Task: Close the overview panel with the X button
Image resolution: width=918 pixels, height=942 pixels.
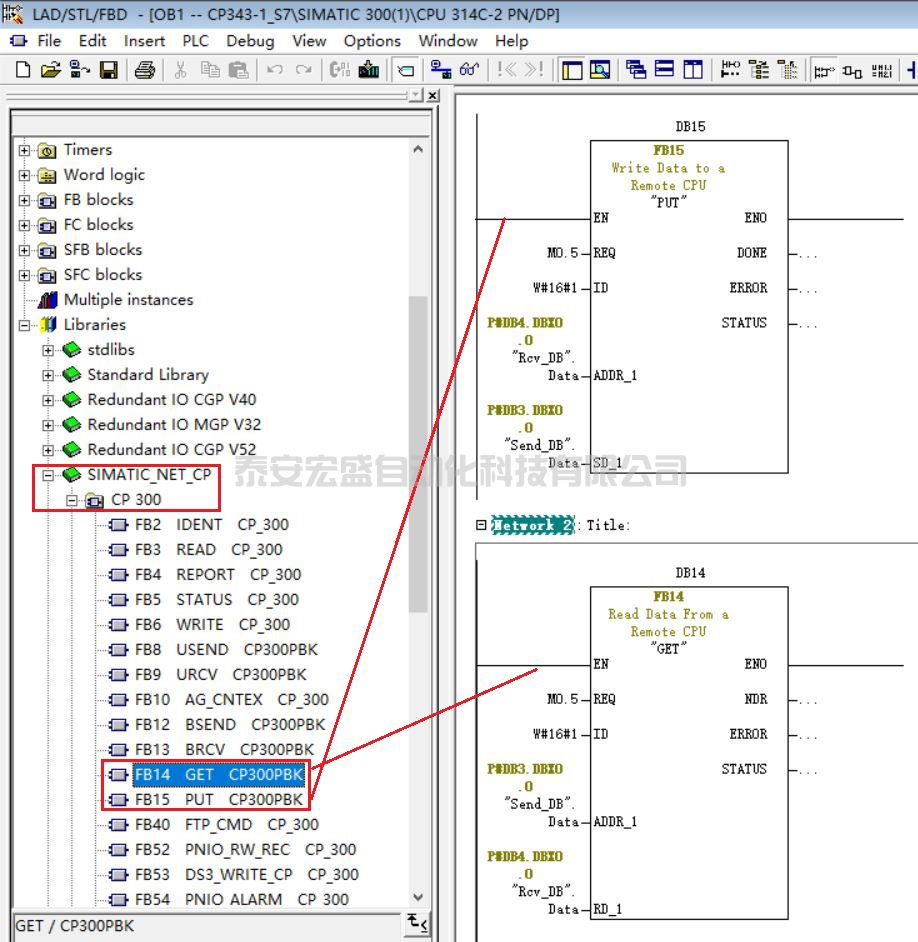Action: (x=432, y=95)
